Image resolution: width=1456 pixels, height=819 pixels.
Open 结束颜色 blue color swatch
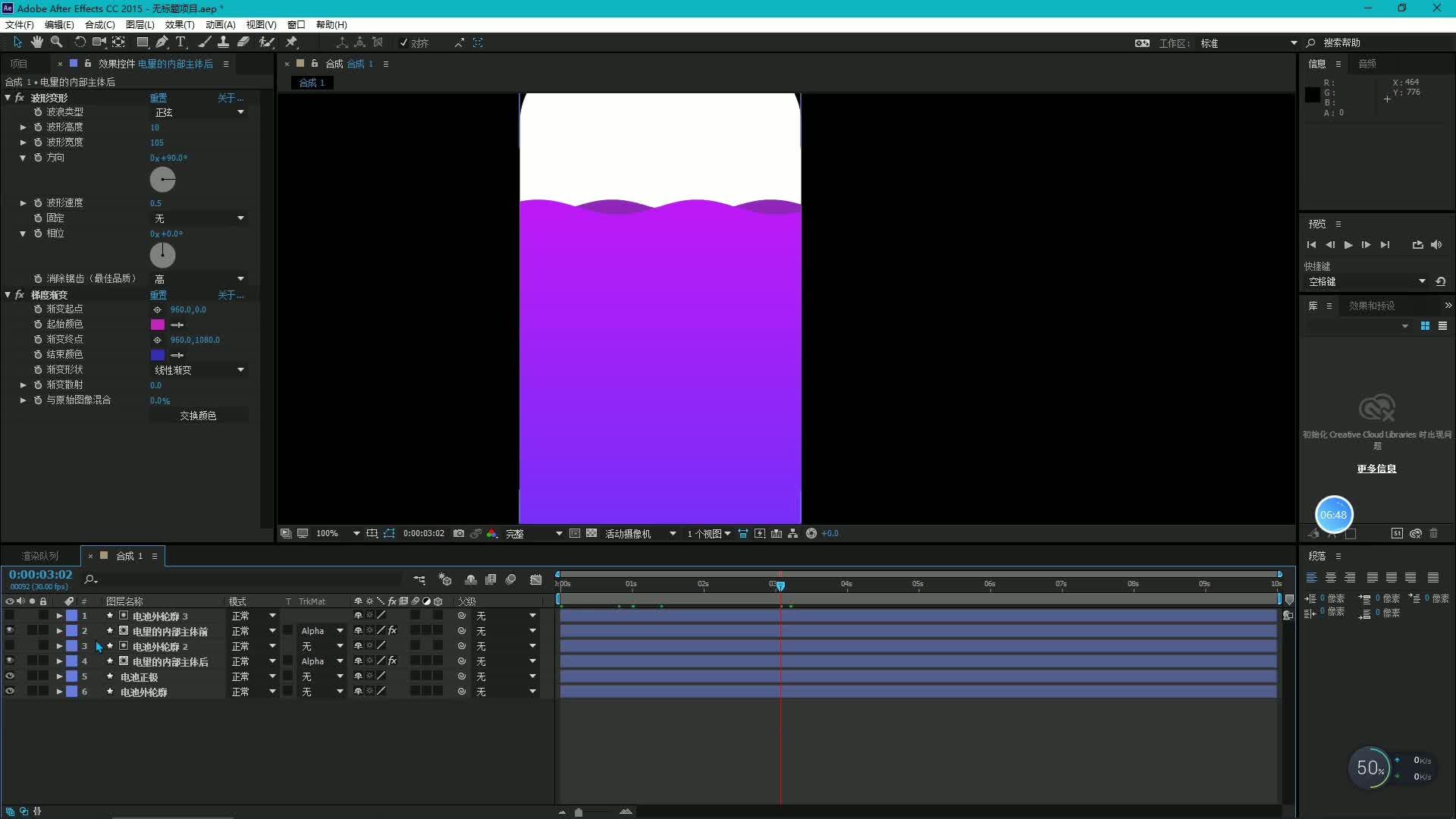click(x=158, y=355)
